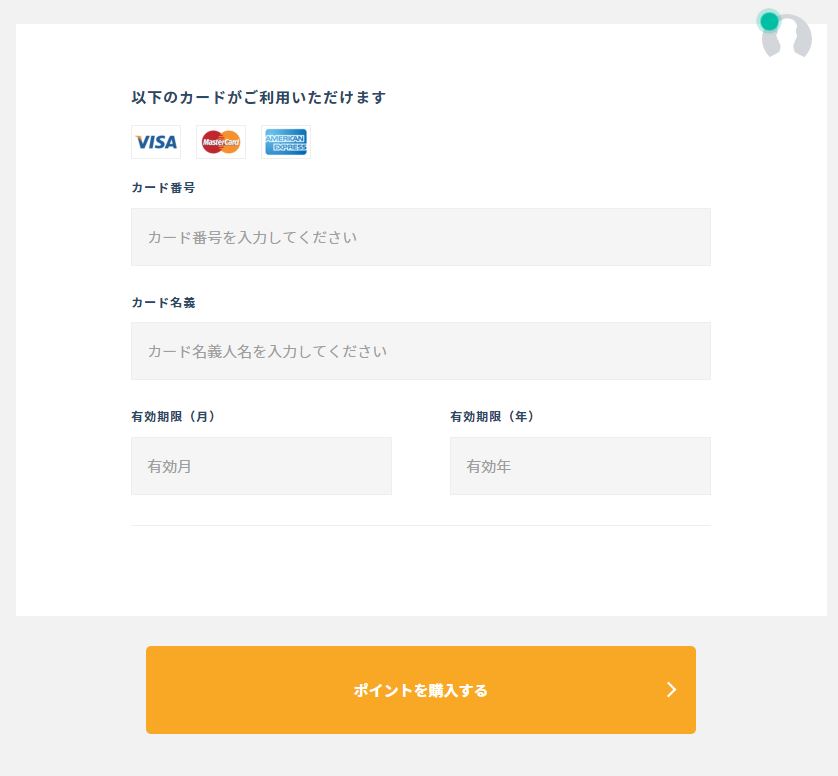Click the カード名義 label
Screen dimensions: 838x776
164,302
